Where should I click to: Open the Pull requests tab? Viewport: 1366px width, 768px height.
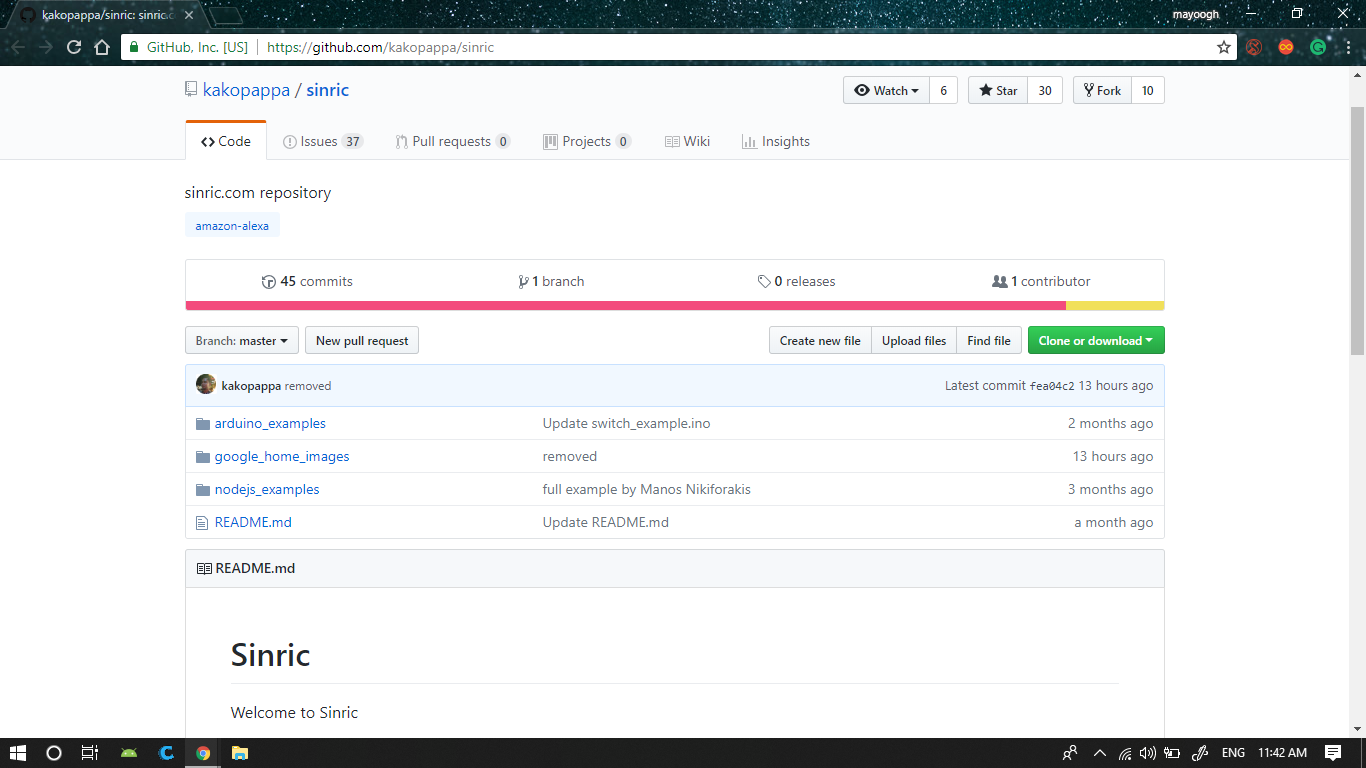point(453,142)
